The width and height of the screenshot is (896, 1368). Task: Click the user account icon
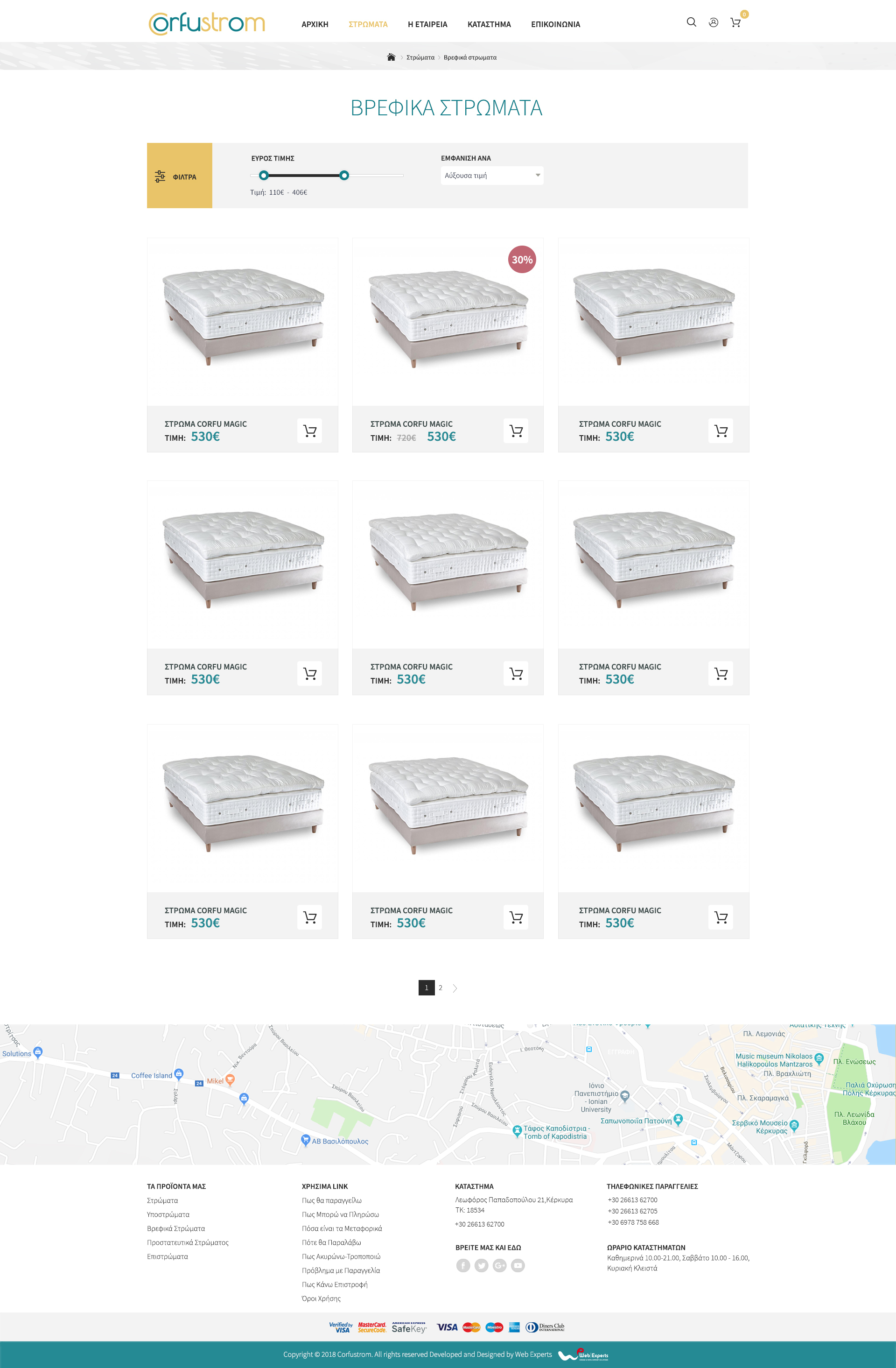(x=714, y=22)
